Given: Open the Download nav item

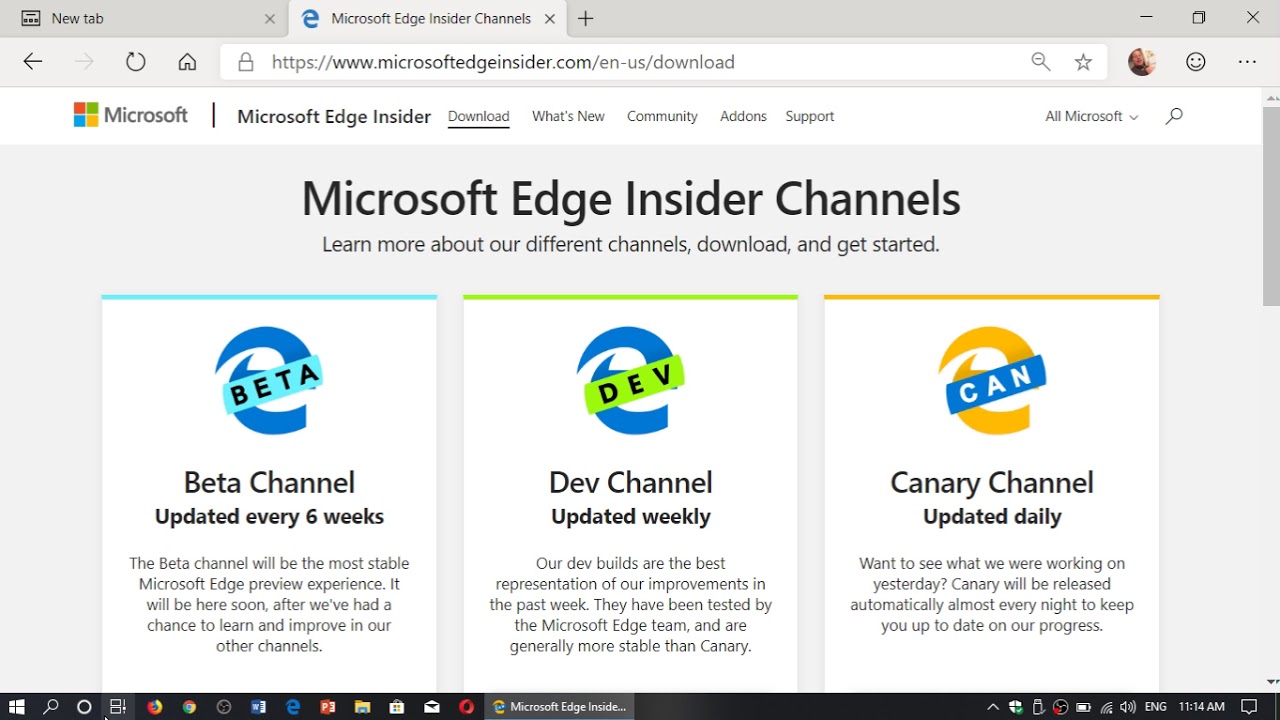Looking at the screenshot, I should pyautogui.click(x=478, y=116).
